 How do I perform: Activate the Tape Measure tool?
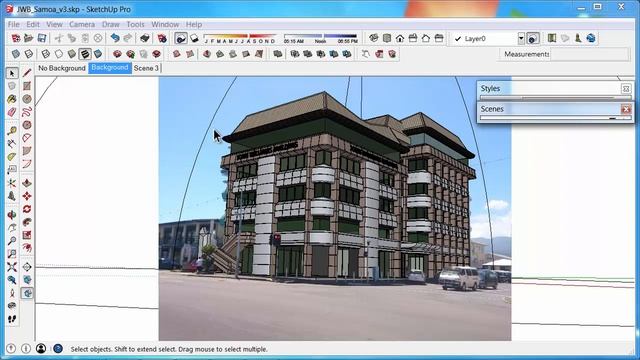tap(12, 131)
